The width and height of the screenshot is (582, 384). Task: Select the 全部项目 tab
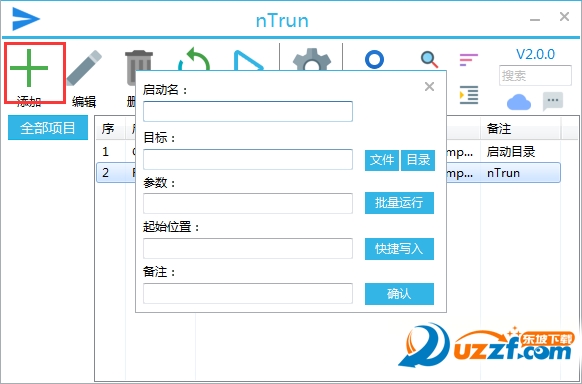tap(48, 128)
